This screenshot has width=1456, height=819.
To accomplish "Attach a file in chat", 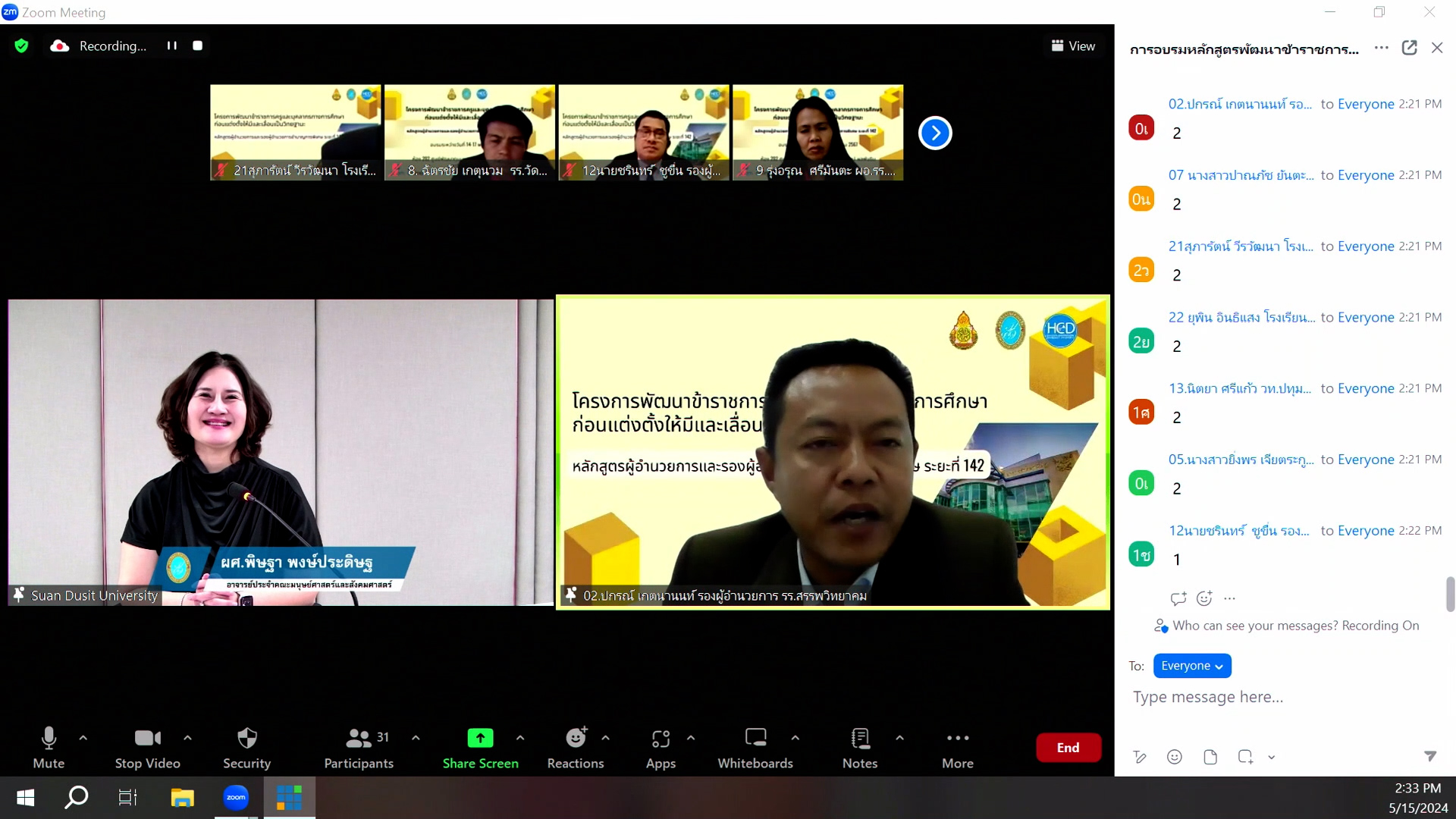I will [1210, 757].
